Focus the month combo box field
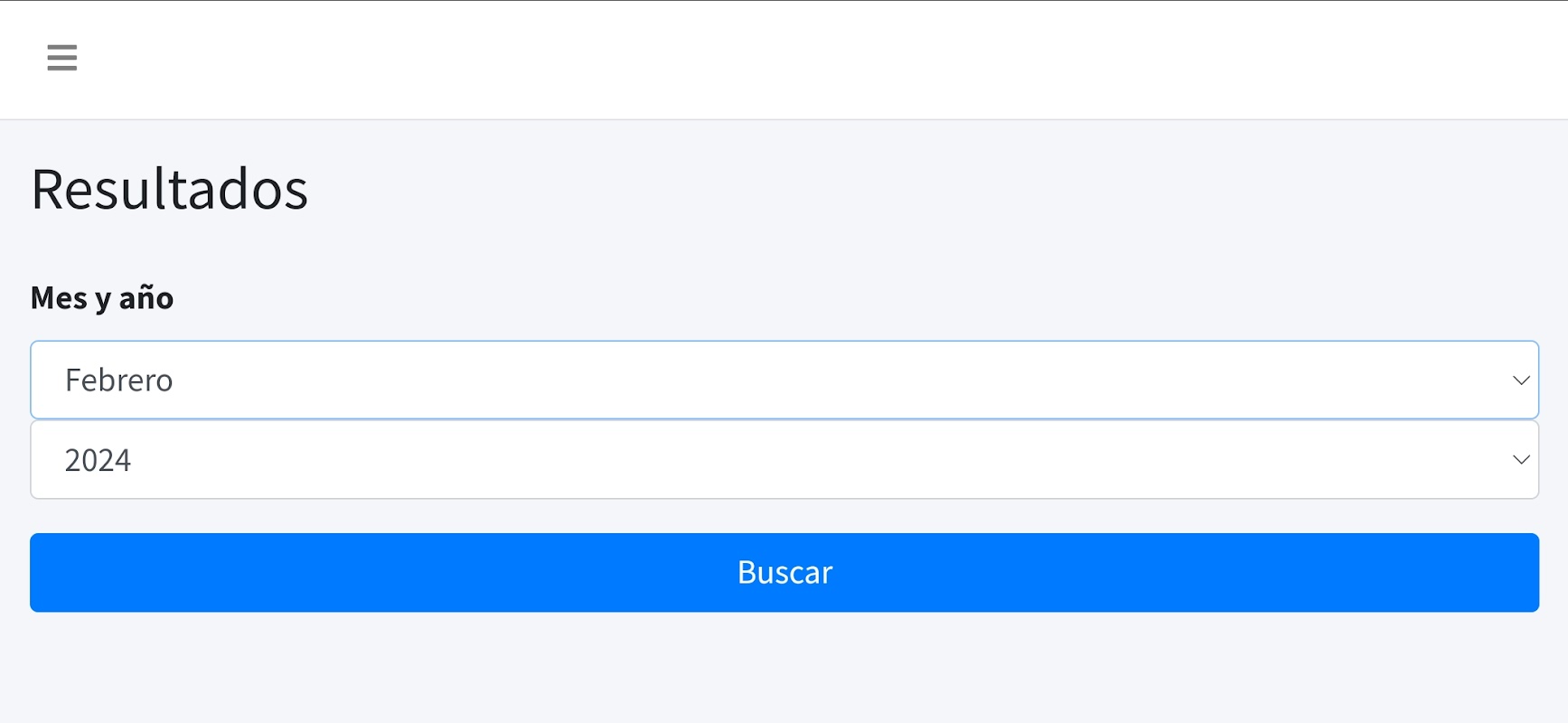 pyautogui.click(x=784, y=380)
